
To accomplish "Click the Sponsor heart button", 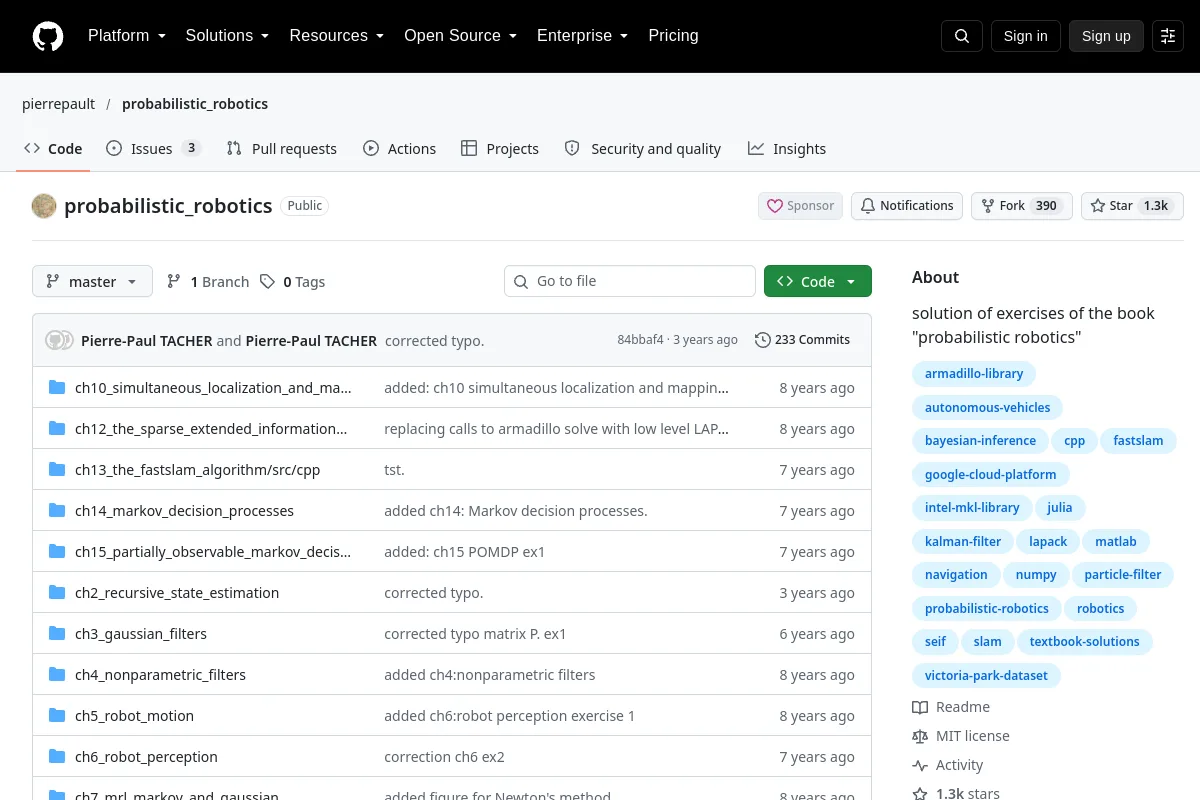I will point(800,206).
